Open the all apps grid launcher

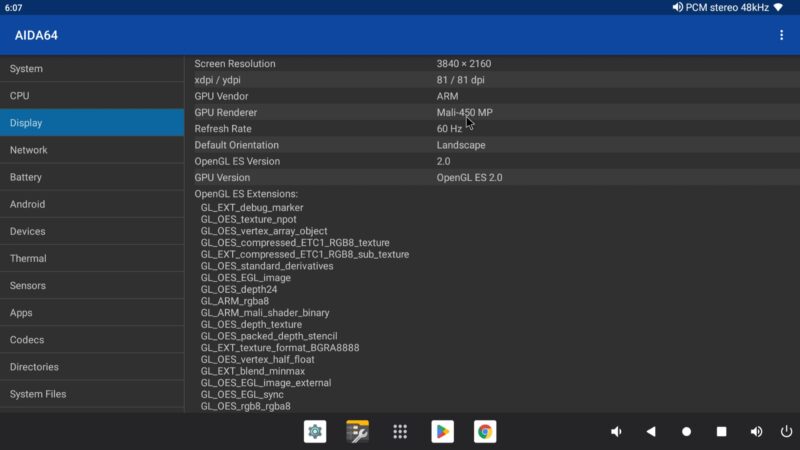tap(400, 432)
